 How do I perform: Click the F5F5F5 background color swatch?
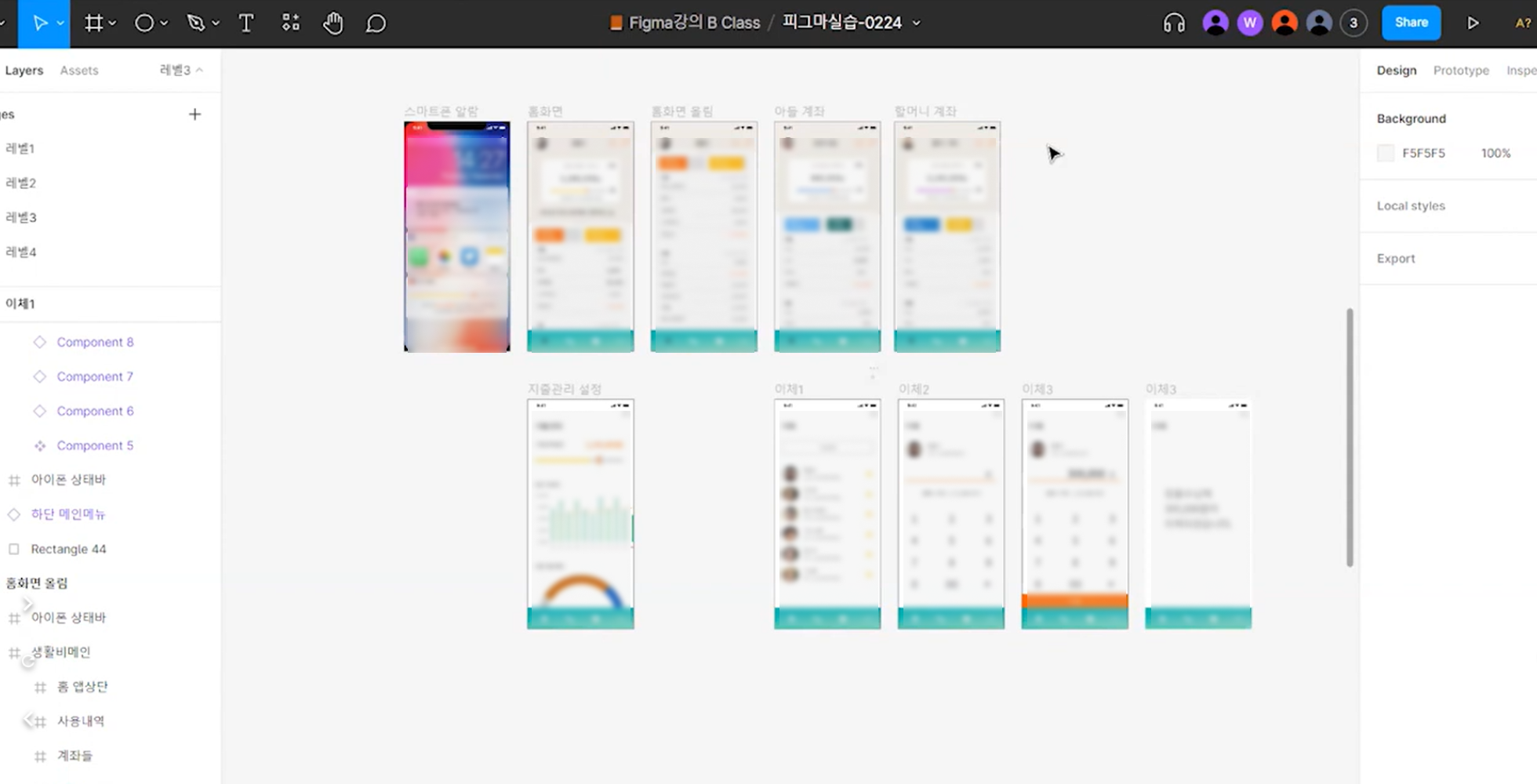[1386, 154]
